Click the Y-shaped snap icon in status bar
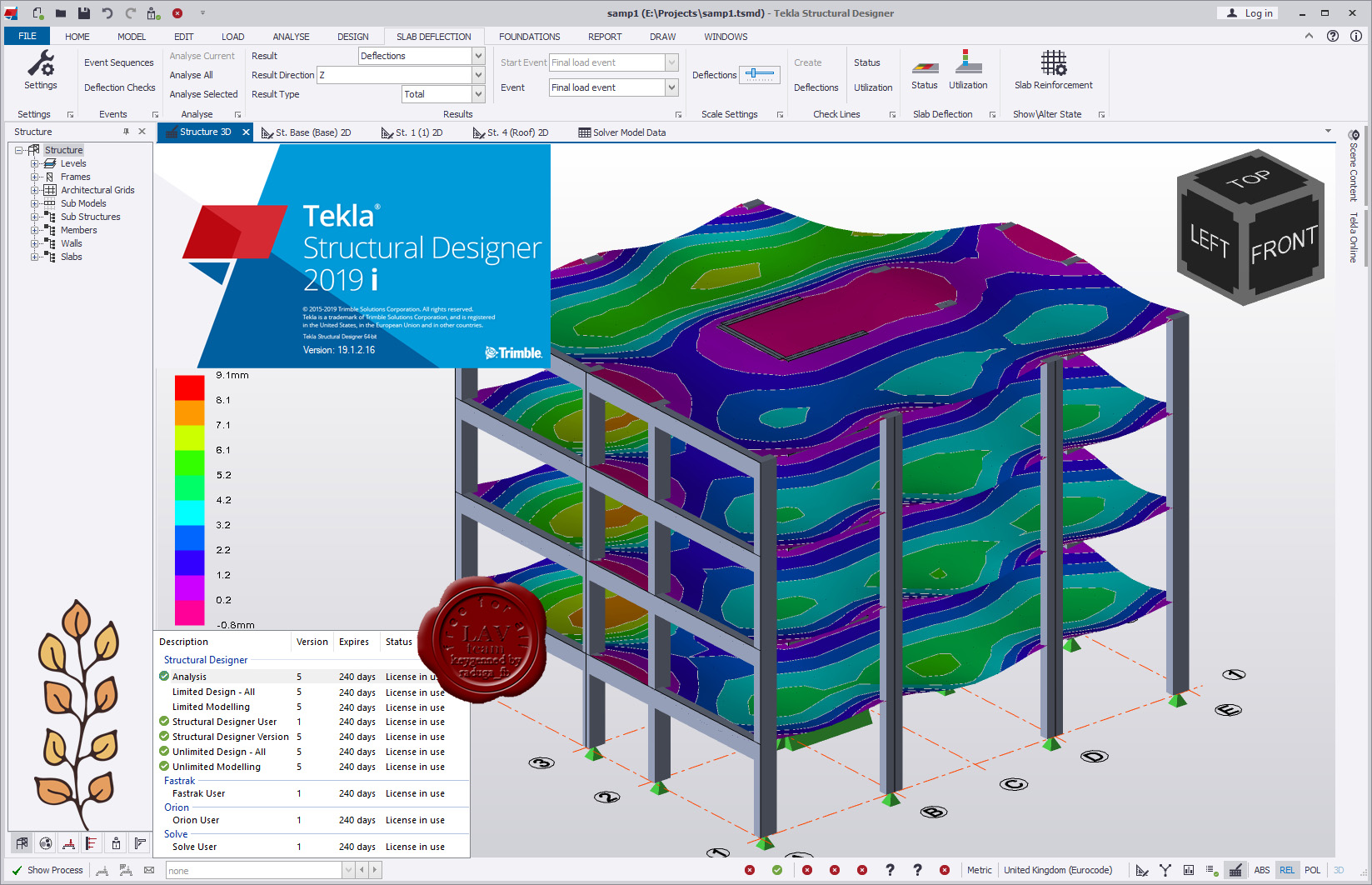Screen dimensions: 1372x885 tap(1165, 870)
